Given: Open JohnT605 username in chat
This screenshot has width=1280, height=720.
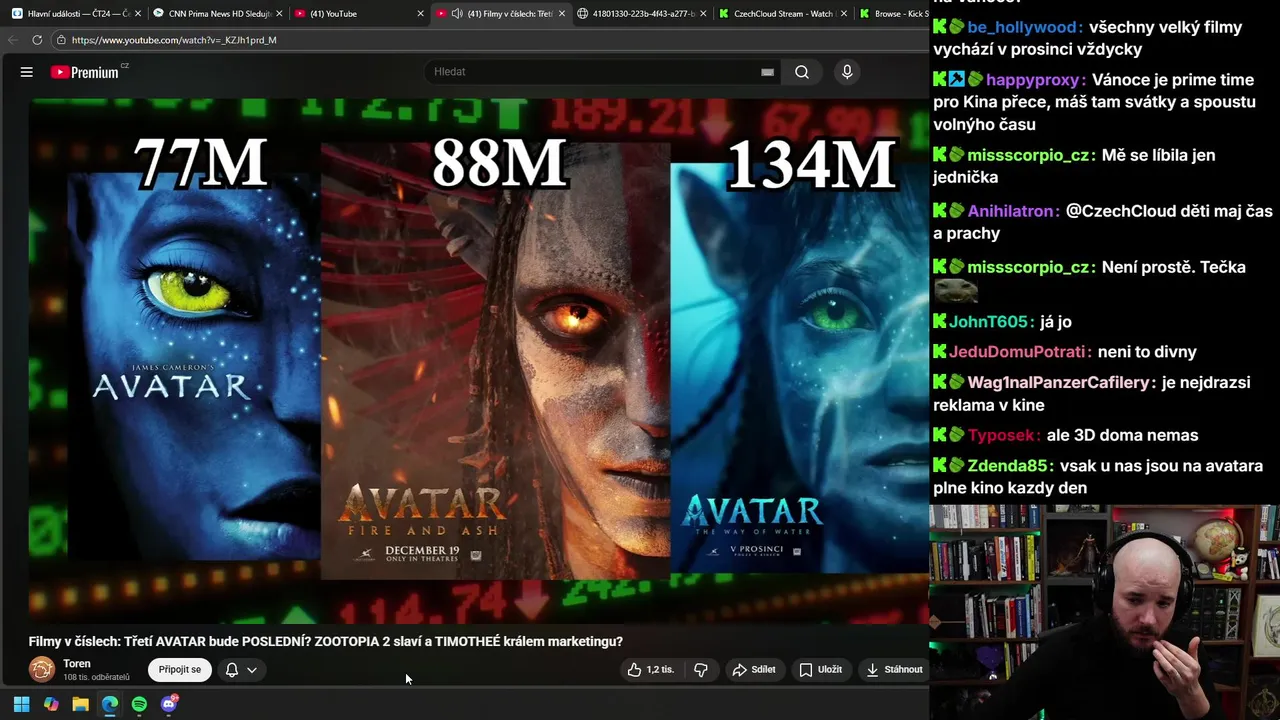Looking at the screenshot, I should pos(991,322).
